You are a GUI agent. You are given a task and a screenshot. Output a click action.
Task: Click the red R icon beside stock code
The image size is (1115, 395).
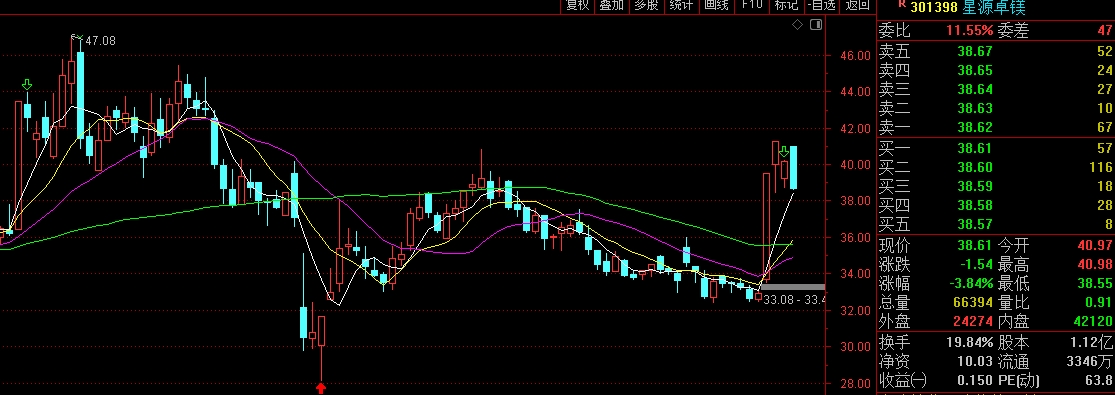tap(902, 4)
